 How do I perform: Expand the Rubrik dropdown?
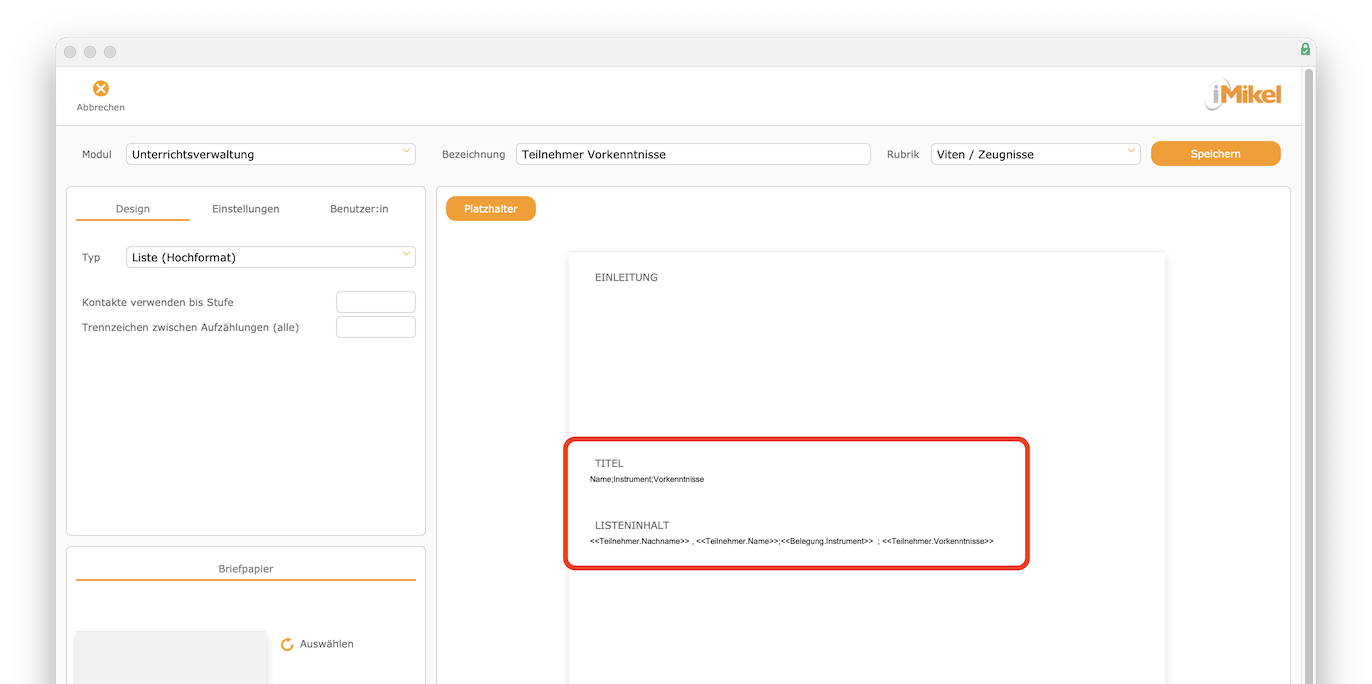pyautogui.click(x=1035, y=154)
